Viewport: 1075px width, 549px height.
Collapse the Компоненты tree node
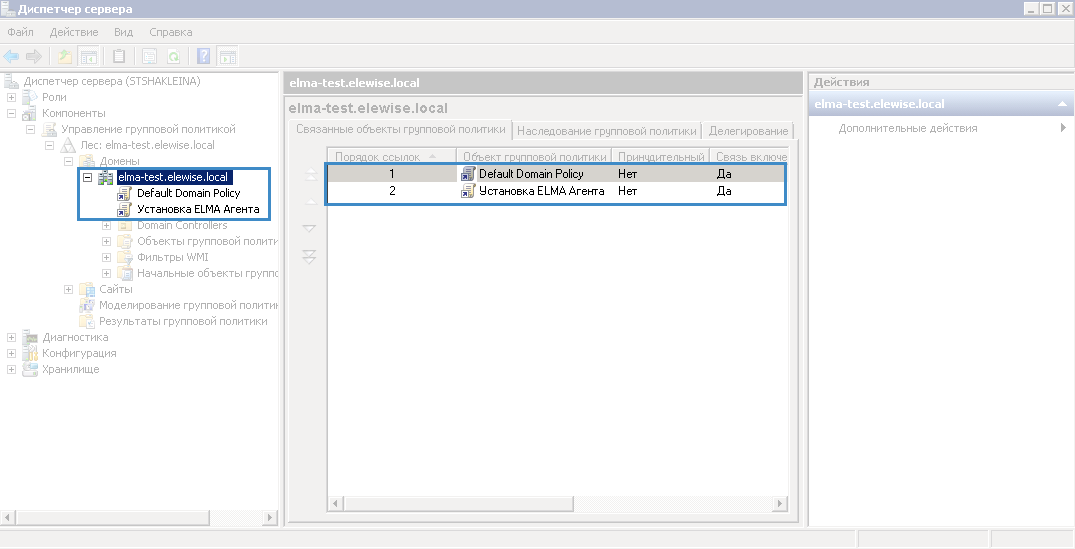click(11, 113)
